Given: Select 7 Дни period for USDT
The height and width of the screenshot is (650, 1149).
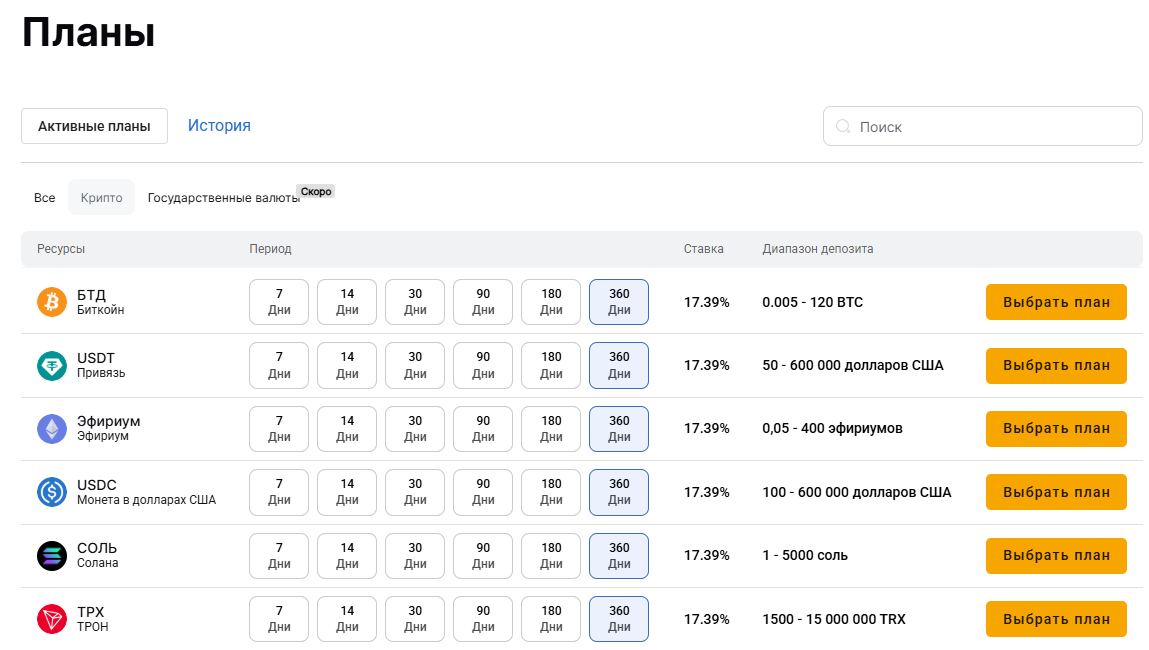Looking at the screenshot, I should point(279,365).
